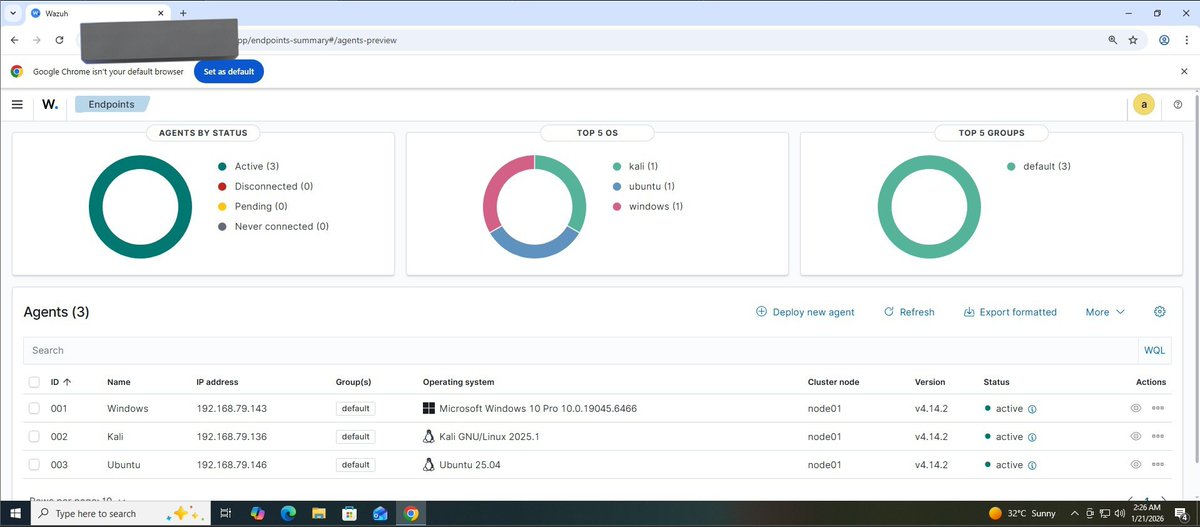This screenshot has height=527, width=1200.
Task: Click the zoom magnifier icon in address bar
Action: (x=1112, y=40)
